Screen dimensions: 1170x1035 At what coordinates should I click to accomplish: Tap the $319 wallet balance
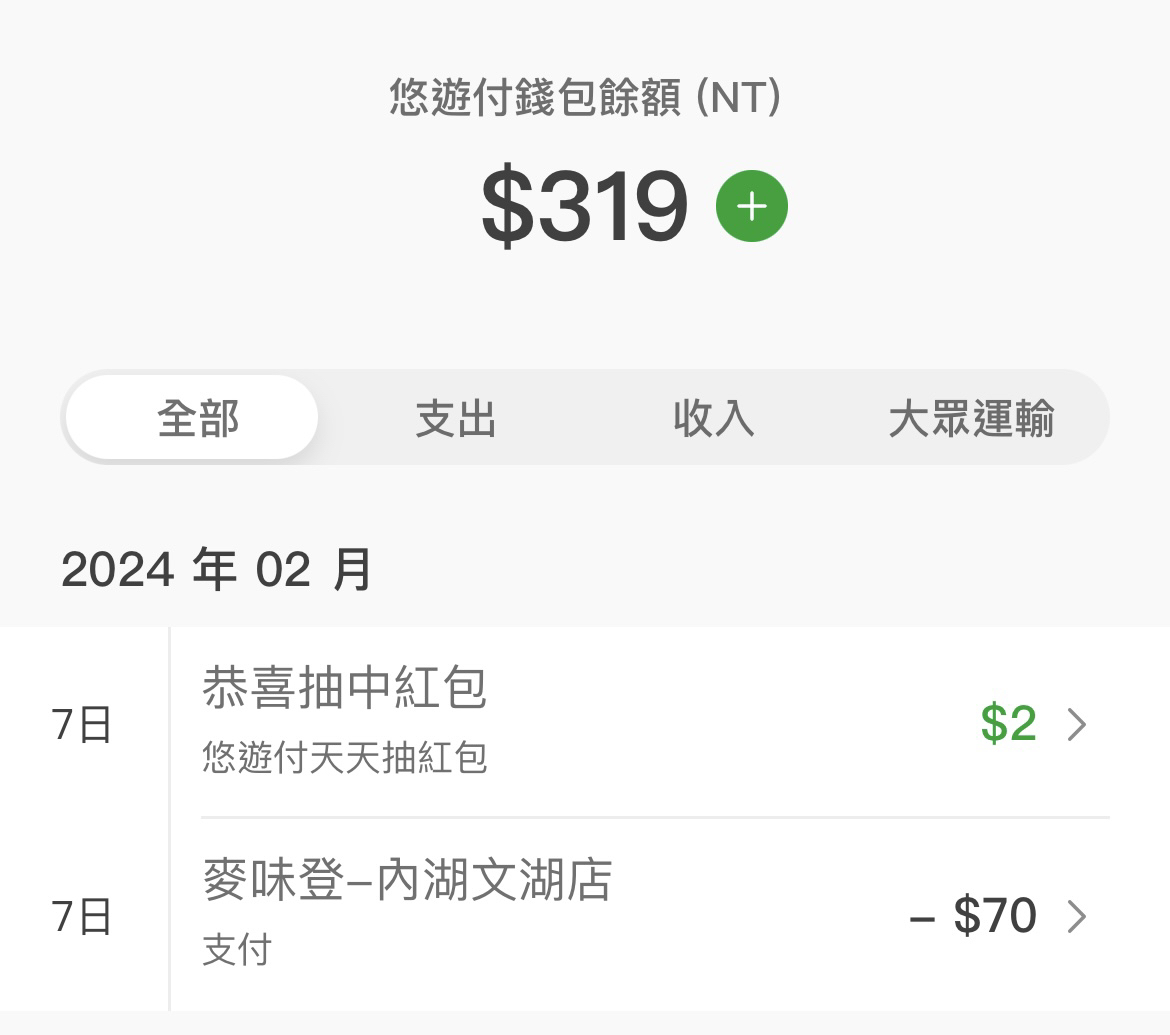(584, 207)
